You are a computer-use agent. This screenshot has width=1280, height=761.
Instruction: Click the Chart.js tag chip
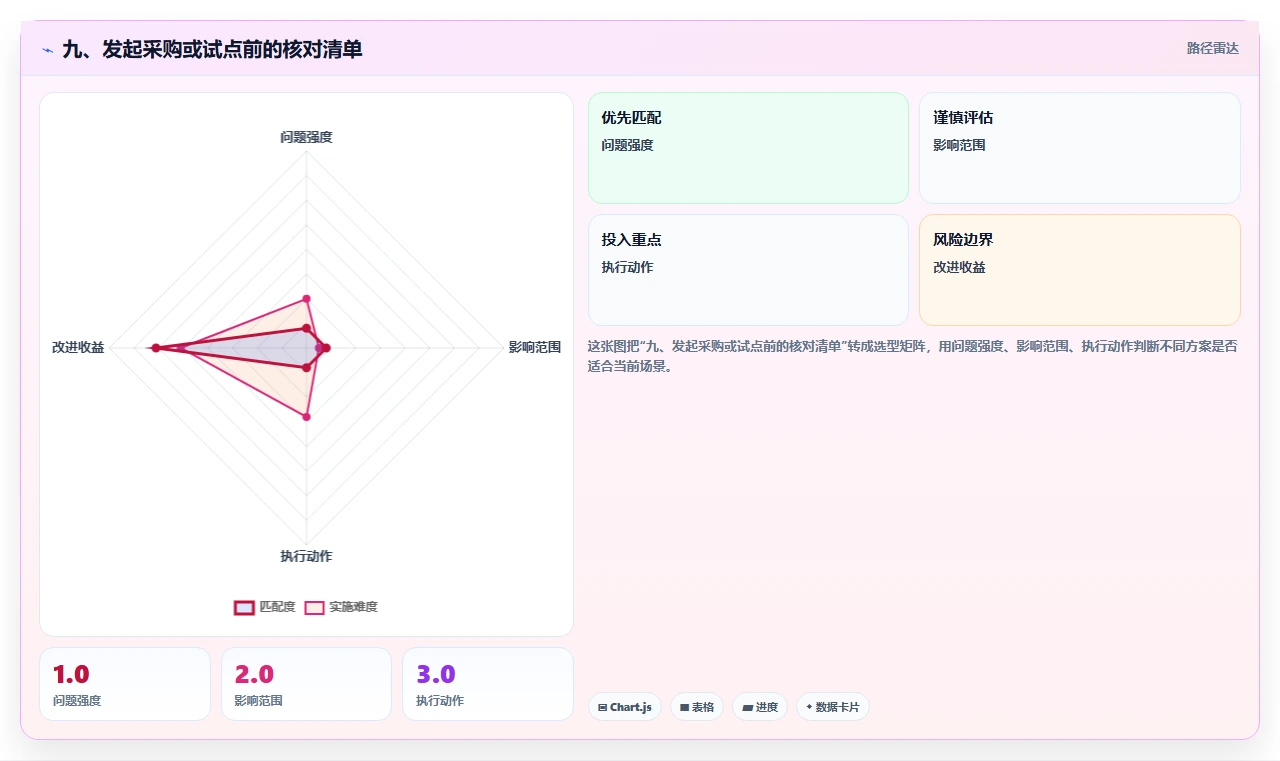pyautogui.click(x=624, y=707)
